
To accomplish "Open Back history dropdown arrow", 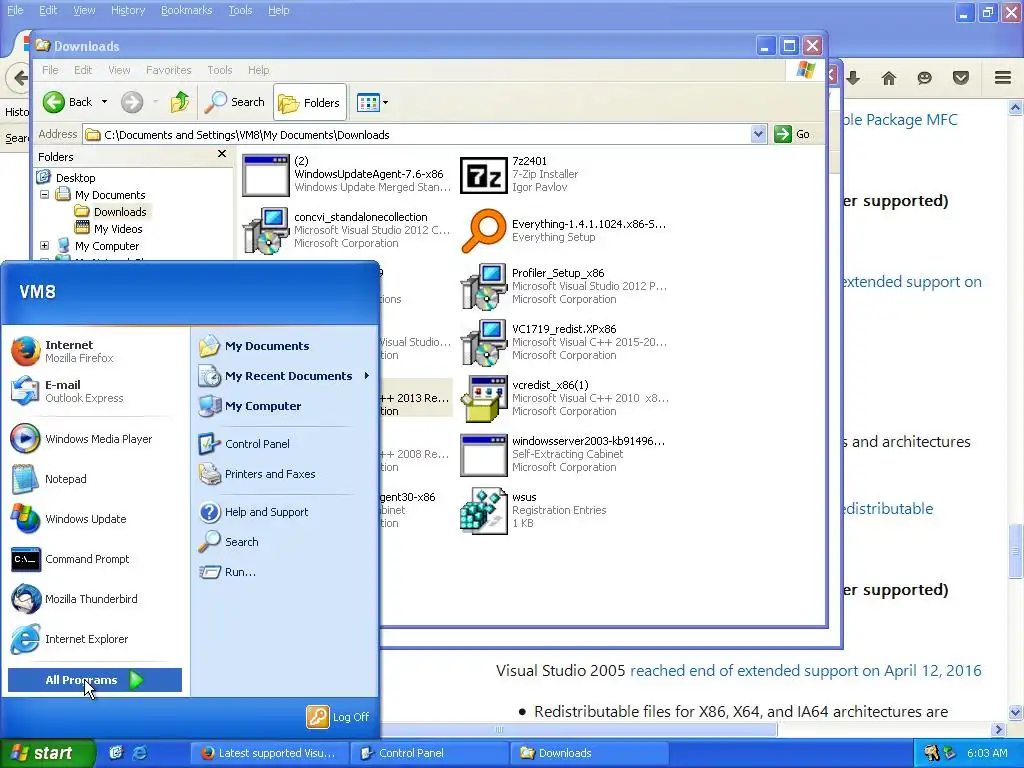I will click(x=104, y=102).
